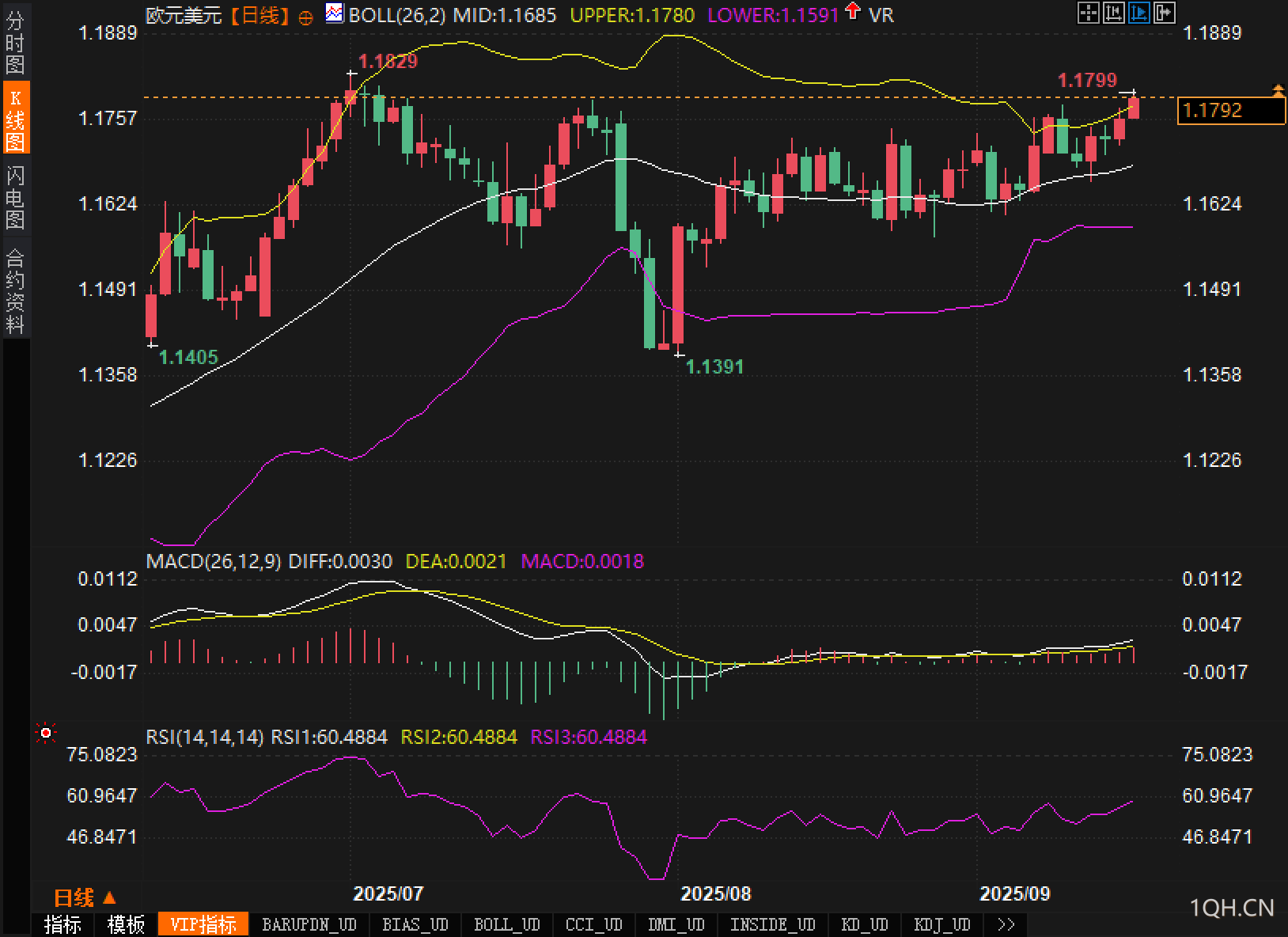
Task: Expand more indicators with >> arrow
Action: pyautogui.click(x=1006, y=924)
